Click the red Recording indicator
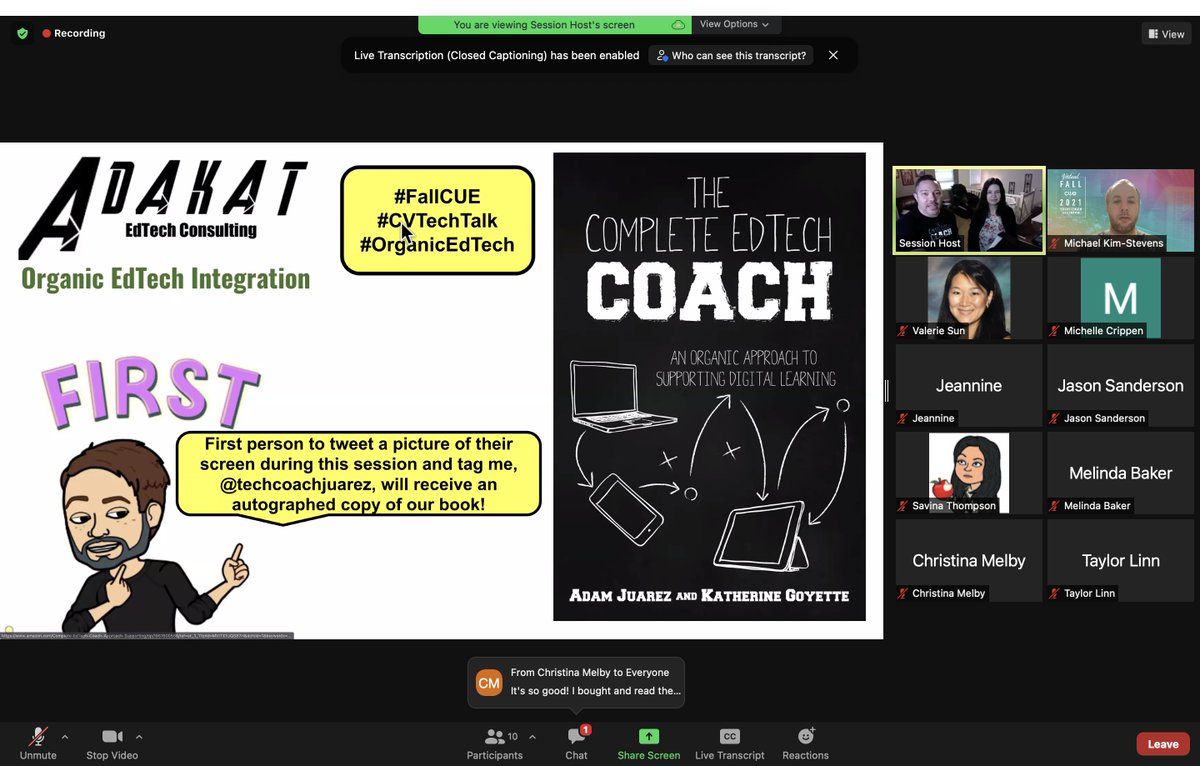1200x766 pixels. [x=74, y=33]
